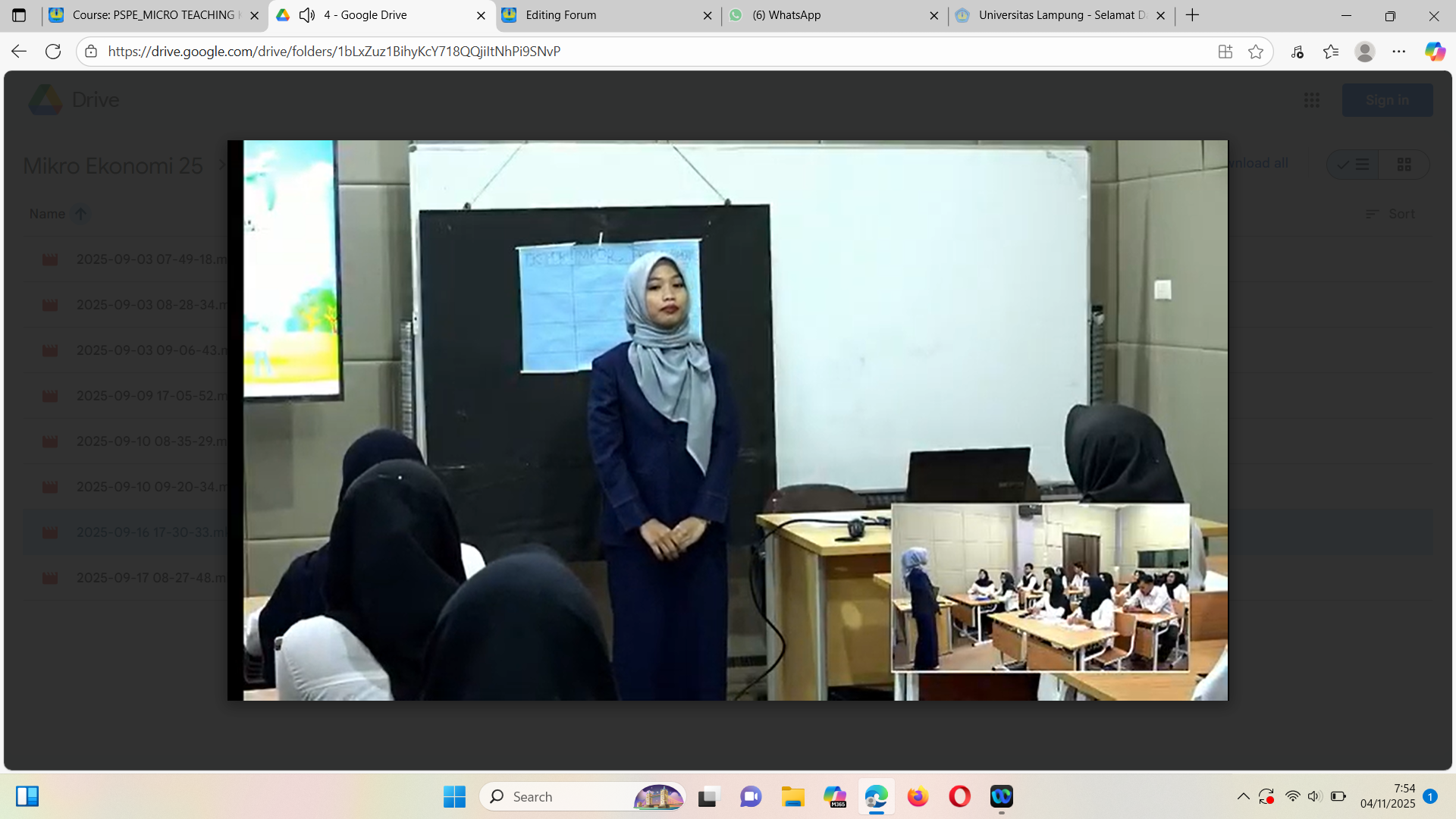Open the Sort options dropdown
Image resolution: width=1456 pixels, height=819 pixels.
pos(1390,214)
